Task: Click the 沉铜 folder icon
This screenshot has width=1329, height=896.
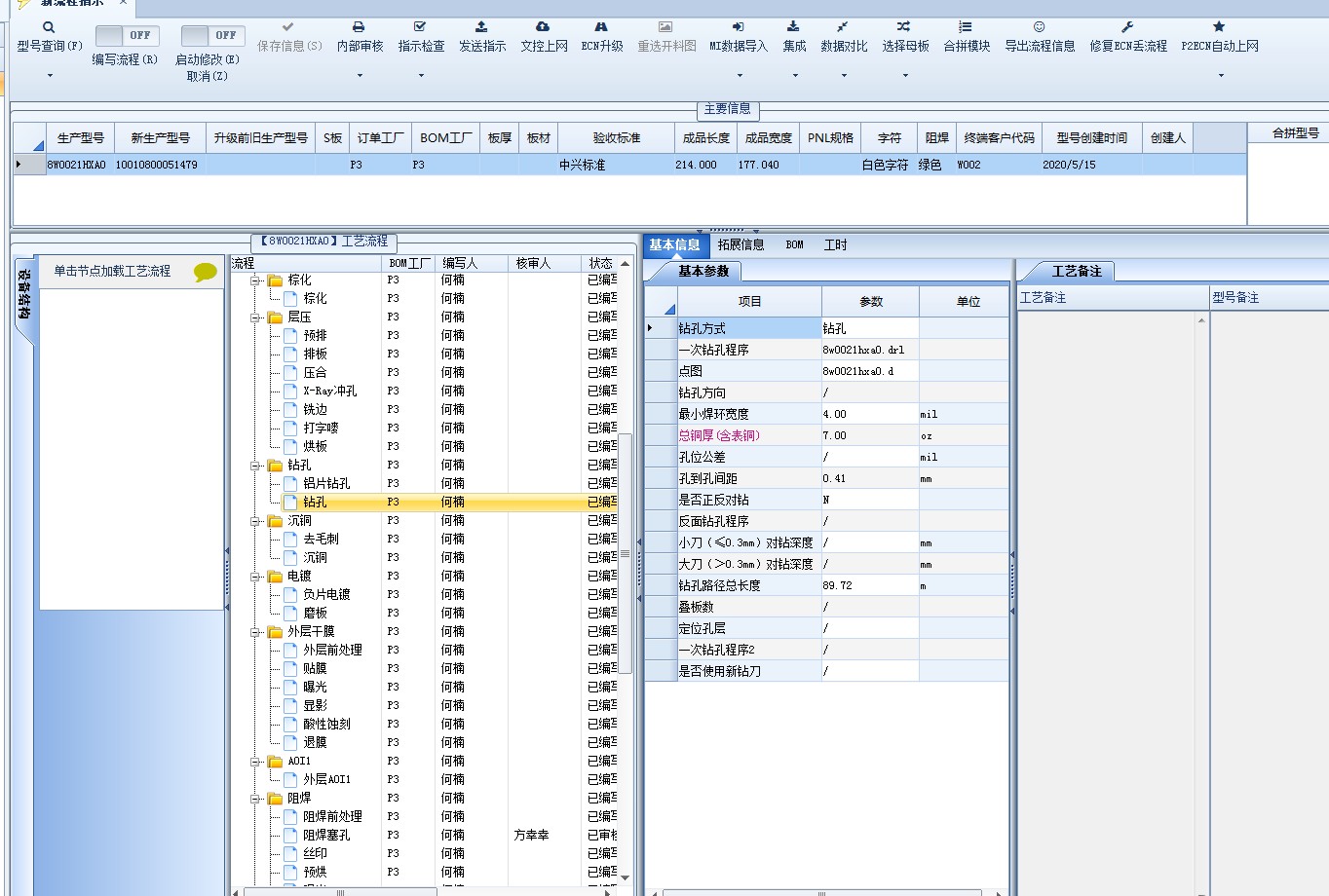Action: point(275,521)
